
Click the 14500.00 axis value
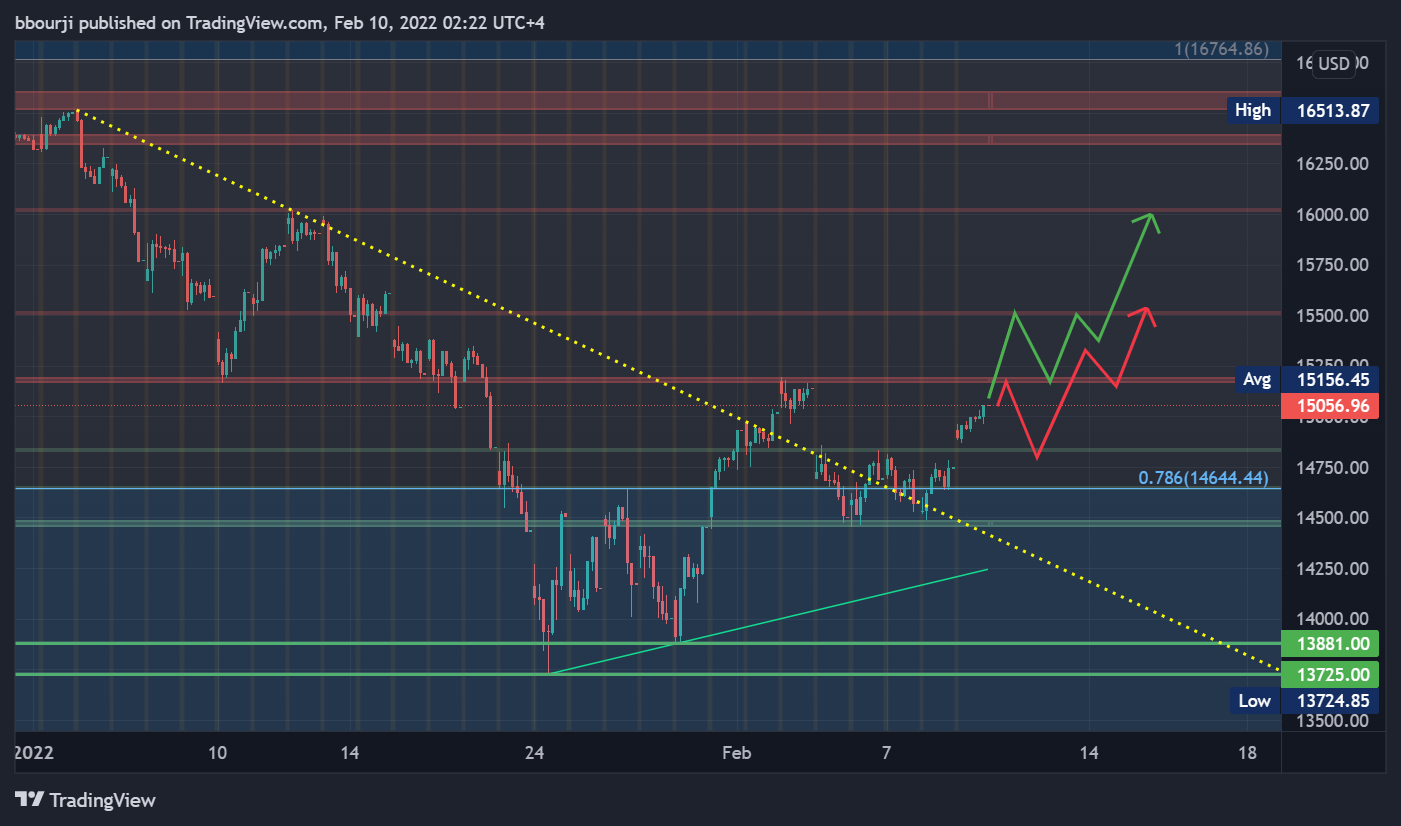tap(1331, 517)
